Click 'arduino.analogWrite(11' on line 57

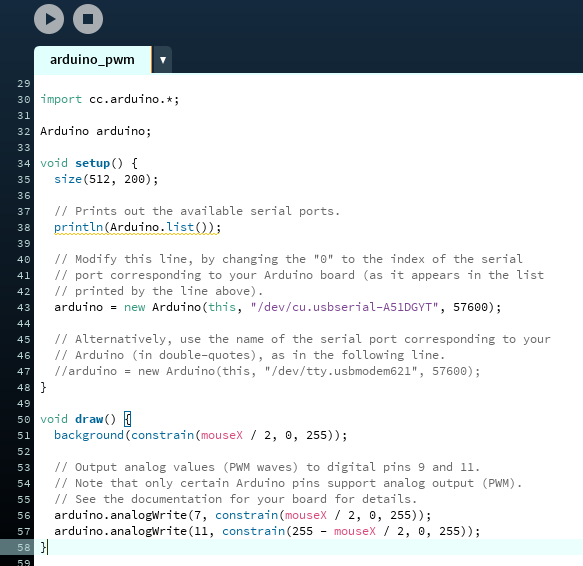click(x=131, y=531)
